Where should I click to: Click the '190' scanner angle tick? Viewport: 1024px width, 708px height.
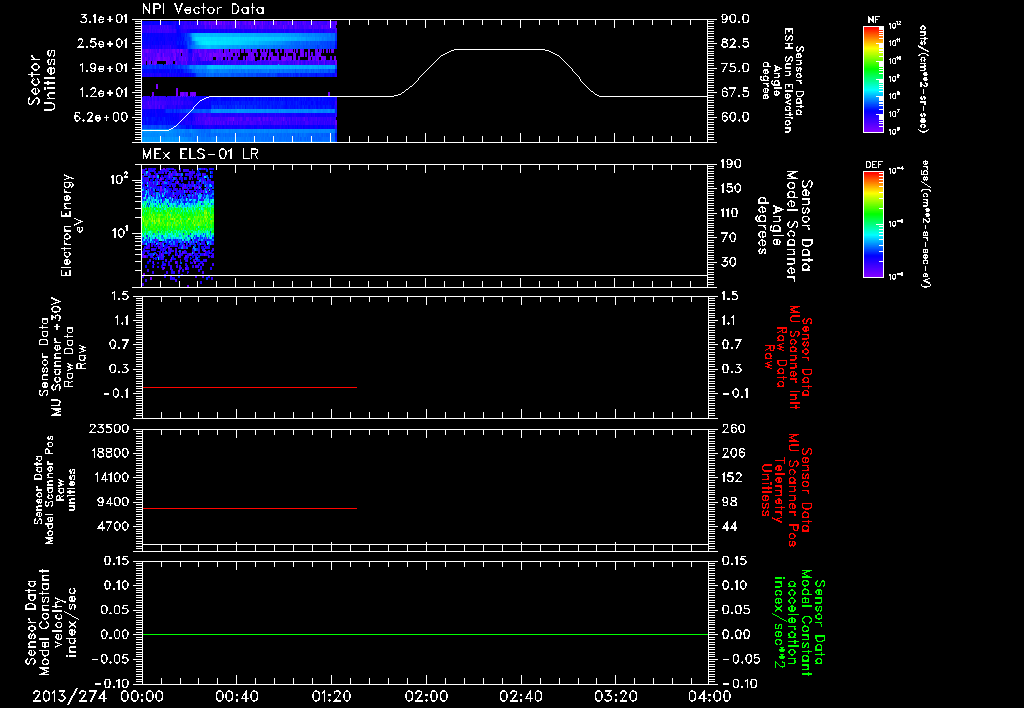[x=731, y=164]
